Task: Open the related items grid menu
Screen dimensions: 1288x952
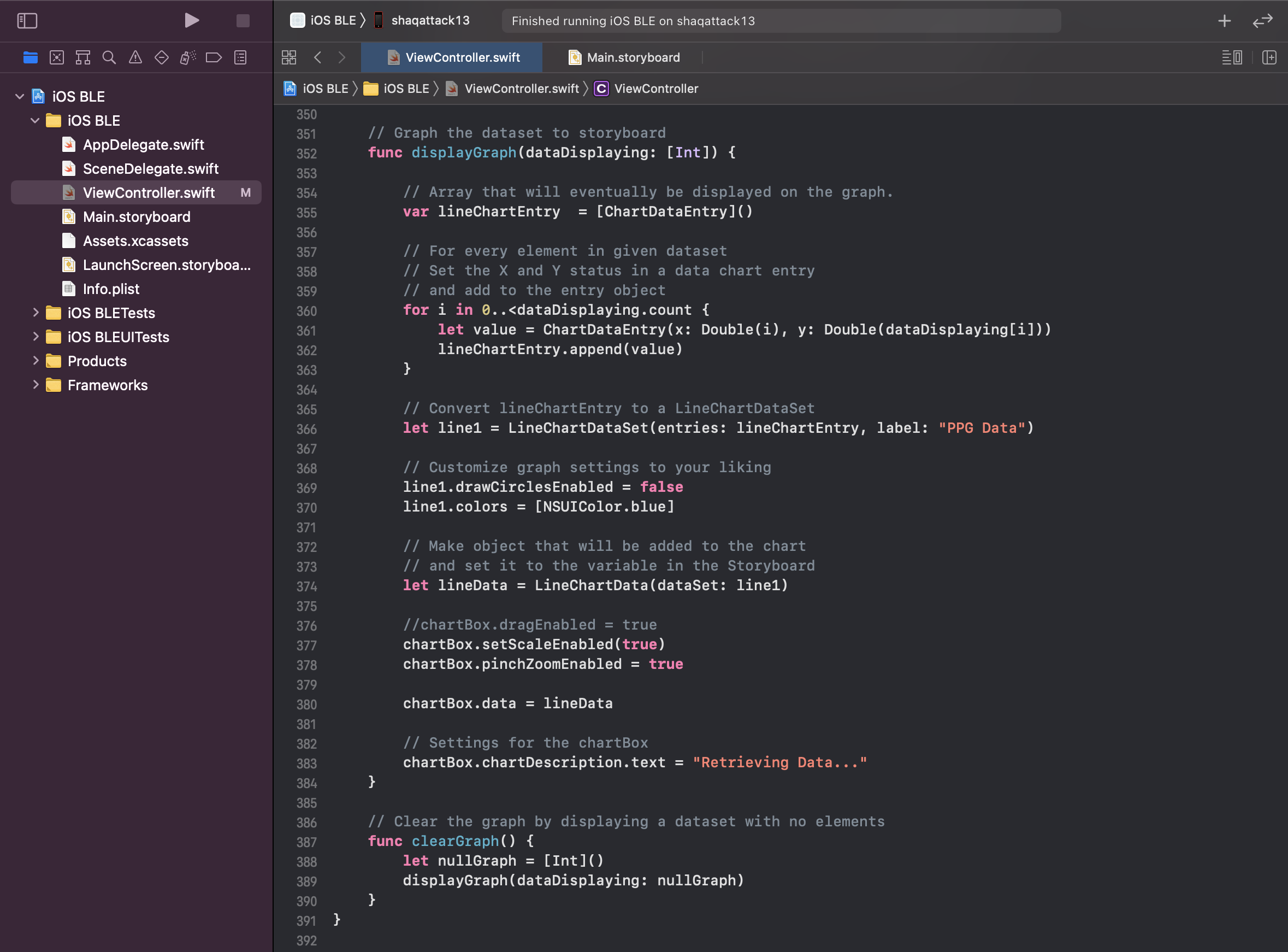Action: pos(289,57)
